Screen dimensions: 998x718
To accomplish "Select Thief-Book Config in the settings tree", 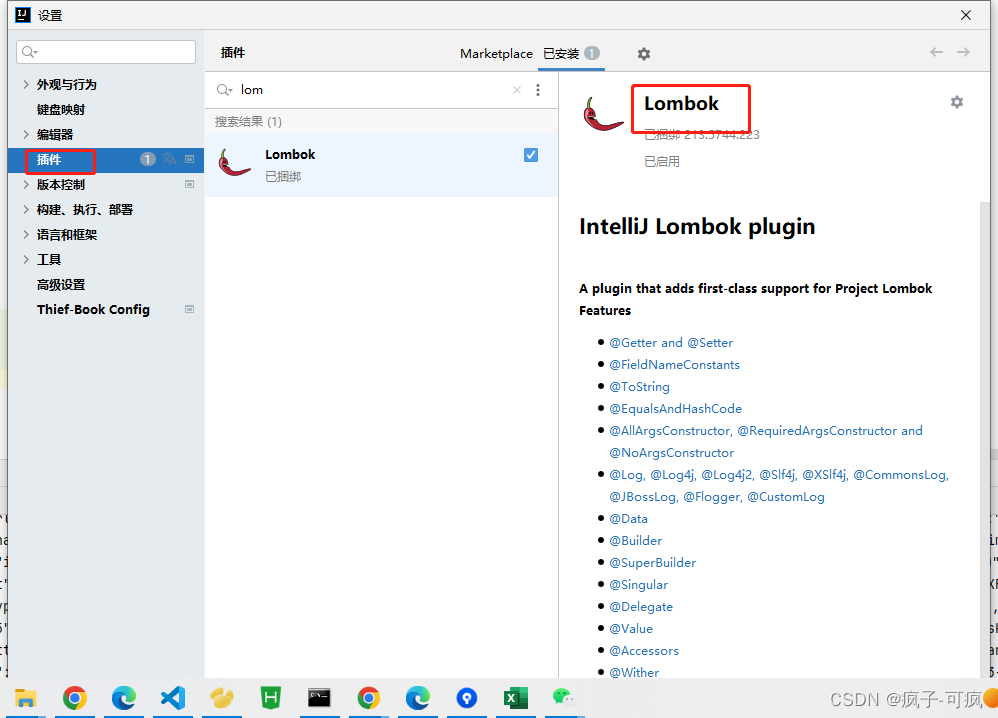I will click(94, 309).
